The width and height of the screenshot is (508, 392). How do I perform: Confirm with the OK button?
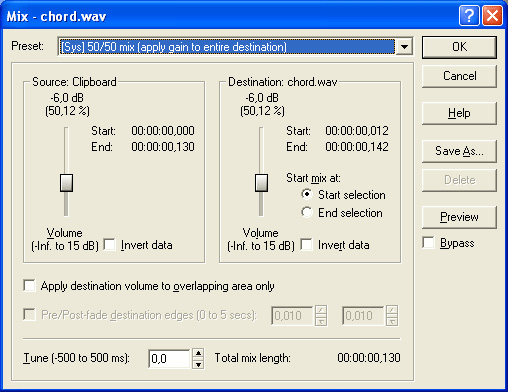click(459, 47)
